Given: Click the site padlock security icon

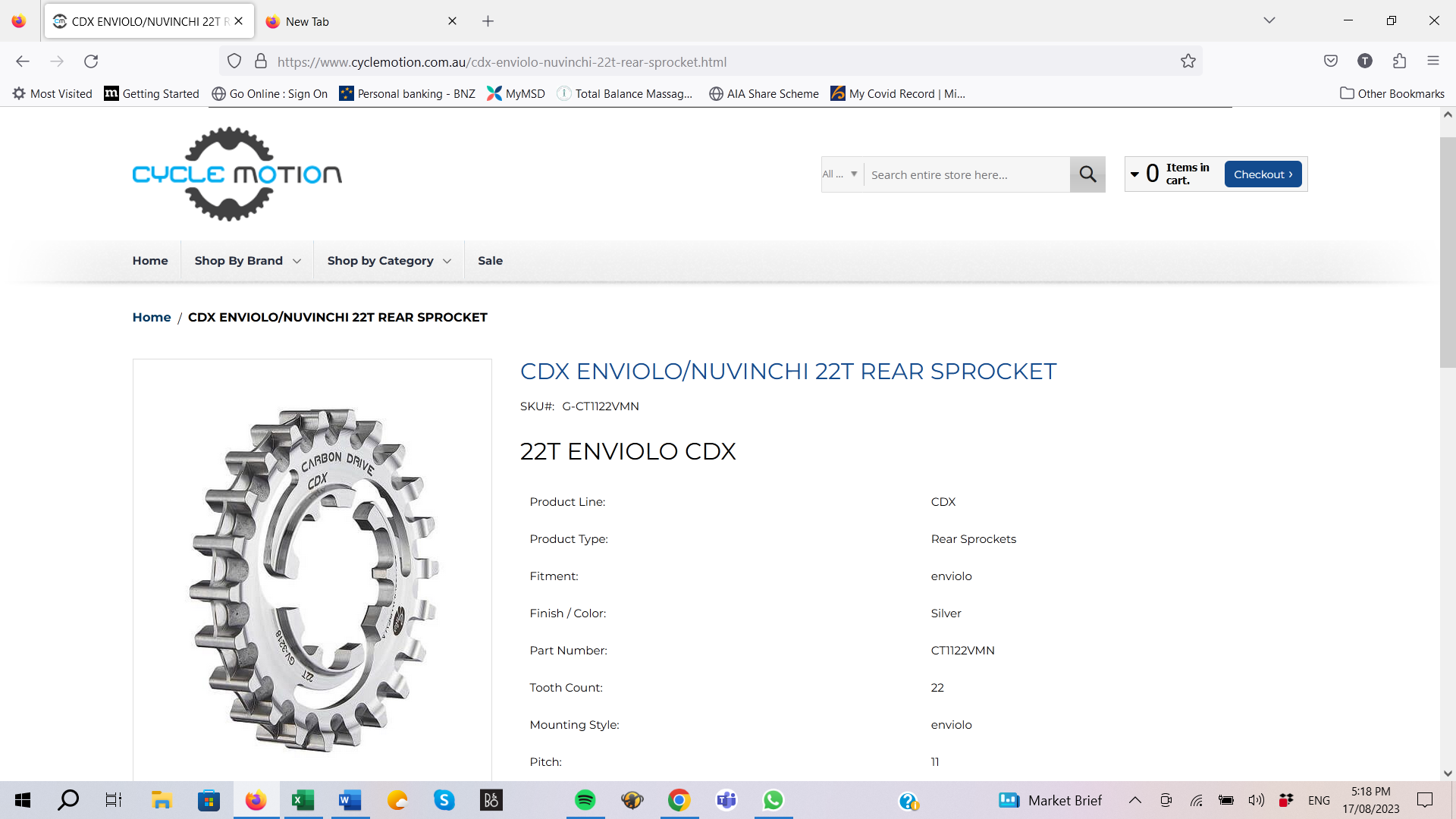Looking at the screenshot, I should point(261,61).
